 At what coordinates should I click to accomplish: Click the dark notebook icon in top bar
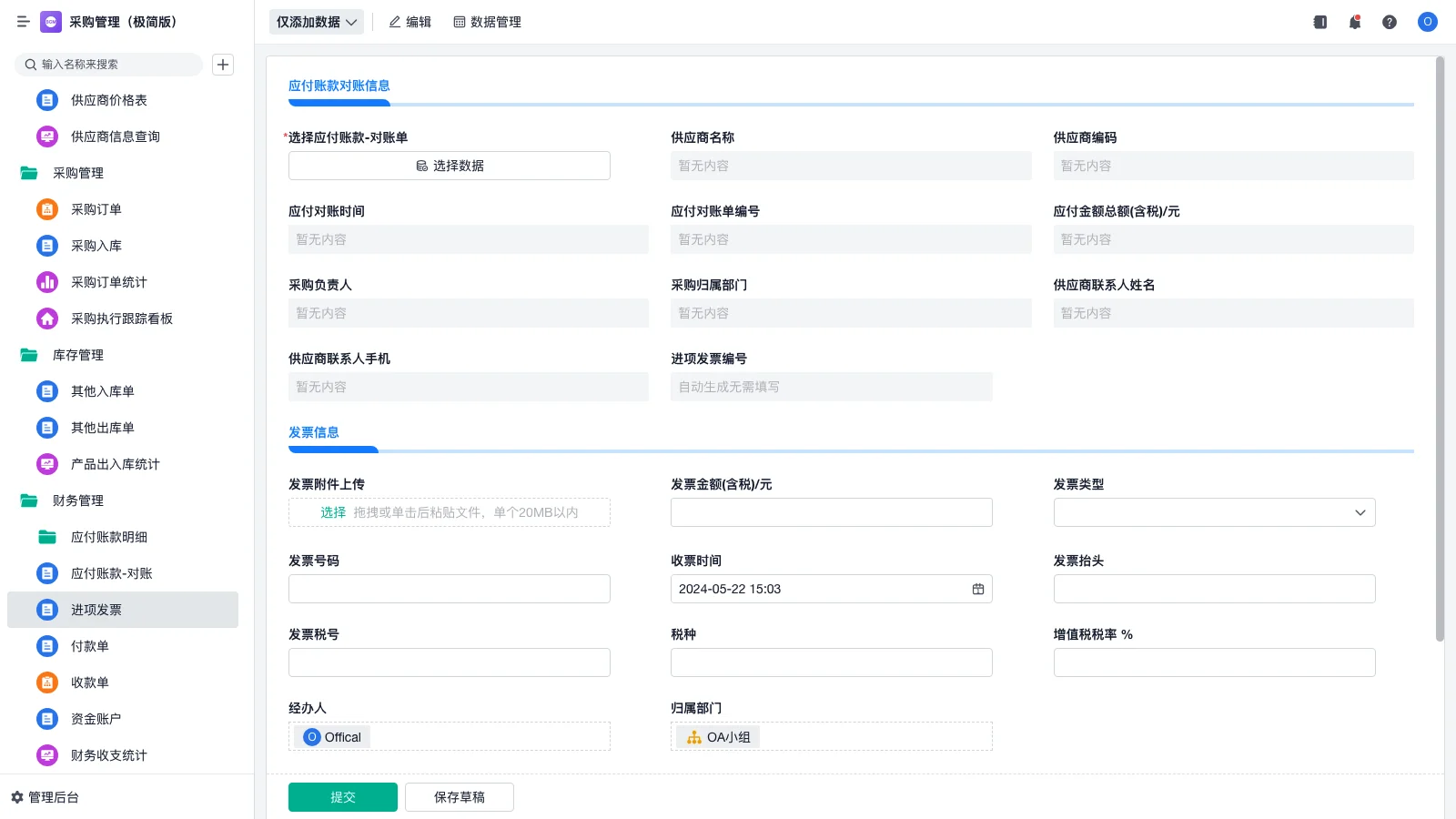pyautogui.click(x=1320, y=22)
